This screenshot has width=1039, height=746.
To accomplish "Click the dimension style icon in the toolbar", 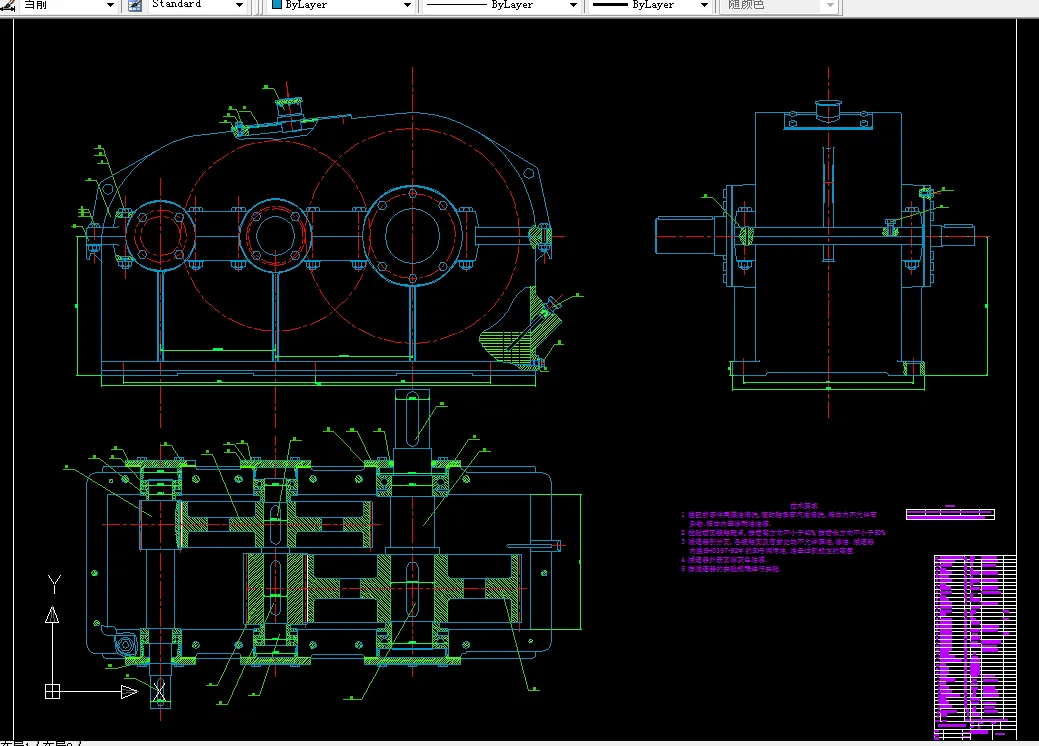I will pyautogui.click(x=8, y=6).
